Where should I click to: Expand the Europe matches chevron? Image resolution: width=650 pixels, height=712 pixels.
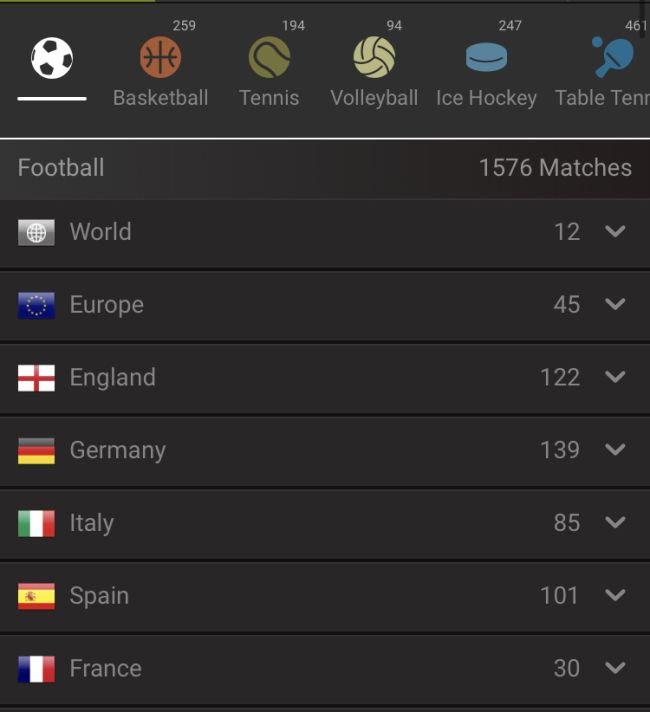pos(615,304)
